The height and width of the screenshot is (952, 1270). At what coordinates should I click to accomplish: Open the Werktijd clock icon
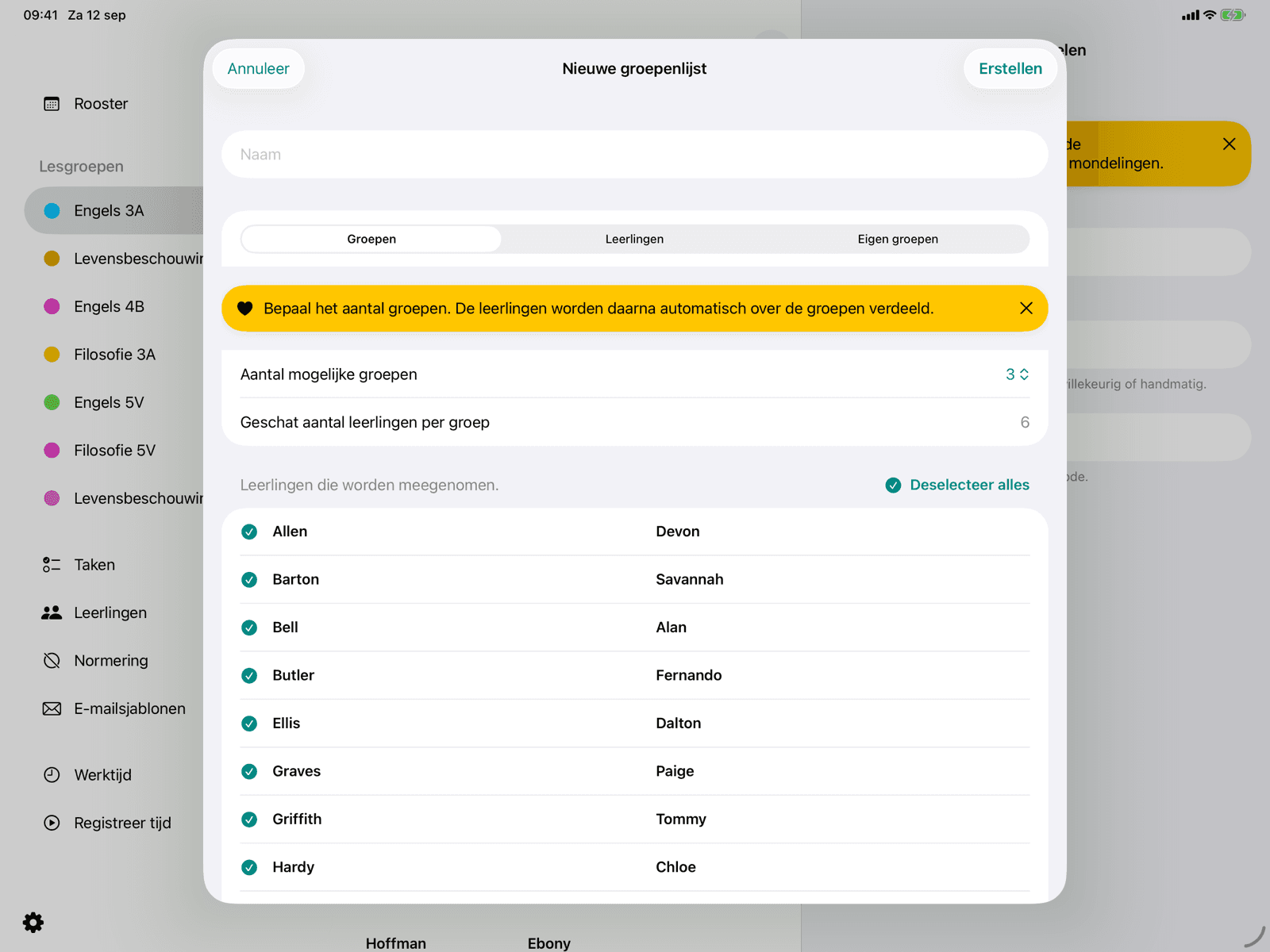[52, 775]
